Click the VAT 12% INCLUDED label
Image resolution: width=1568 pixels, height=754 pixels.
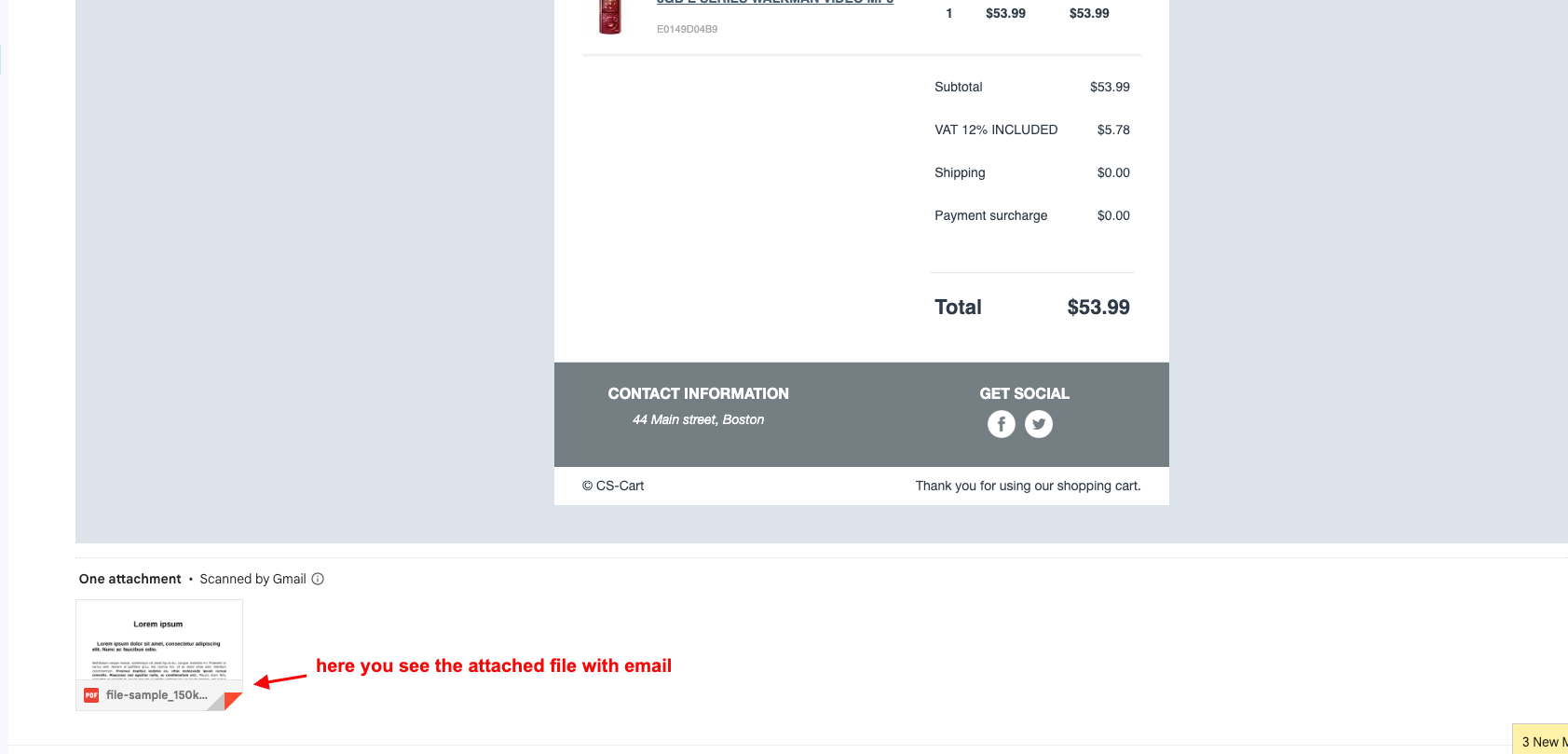pos(996,130)
